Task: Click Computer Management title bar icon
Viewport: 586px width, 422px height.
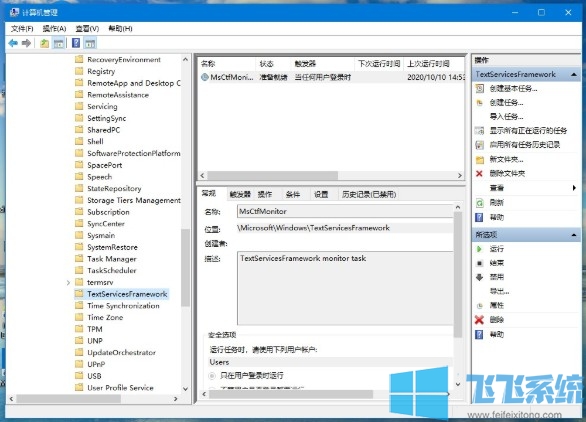Action: 14,12
